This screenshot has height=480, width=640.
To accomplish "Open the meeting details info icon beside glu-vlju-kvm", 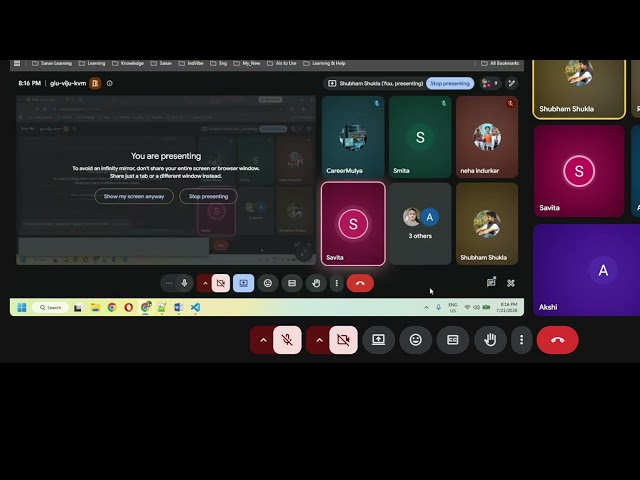I will click(x=109, y=83).
